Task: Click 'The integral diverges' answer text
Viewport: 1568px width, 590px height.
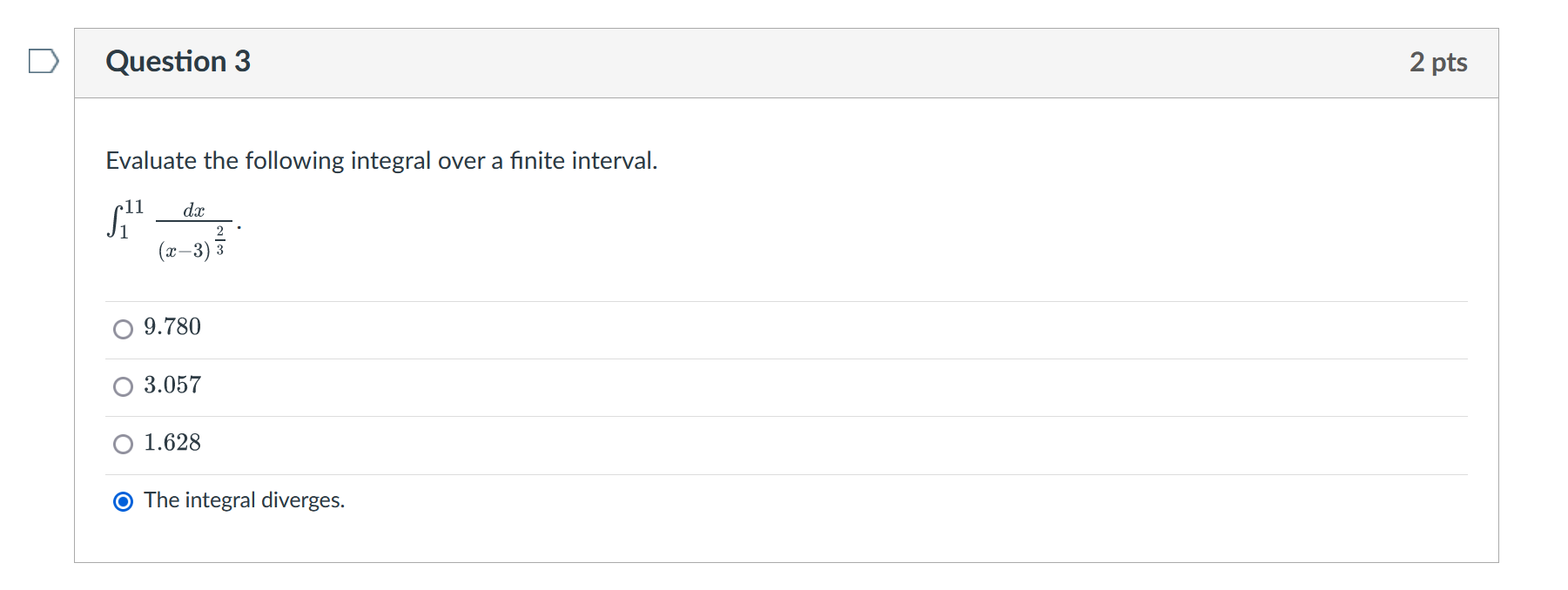Action: (x=245, y=500)
